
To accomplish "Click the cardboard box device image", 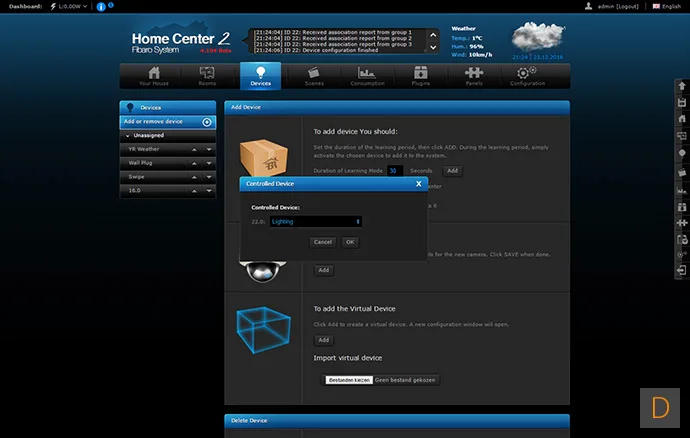I will (x=264, y=158).
